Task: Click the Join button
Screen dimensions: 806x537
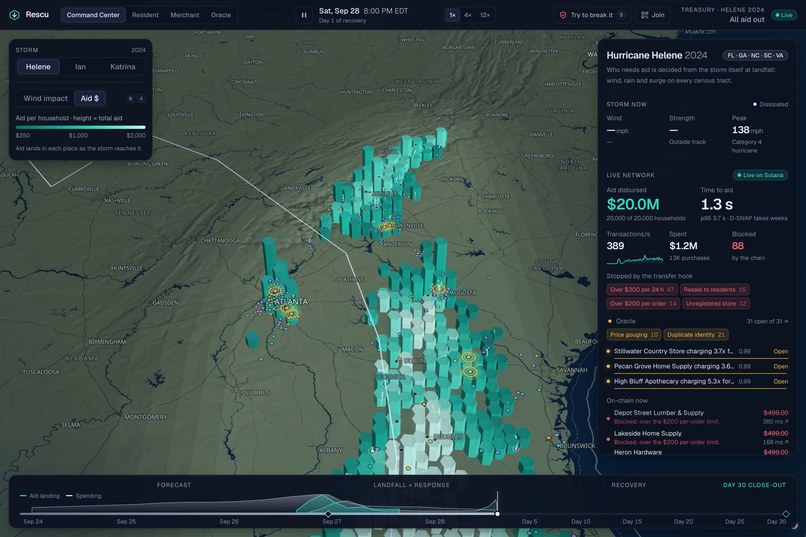Action: tap(652, 15)
